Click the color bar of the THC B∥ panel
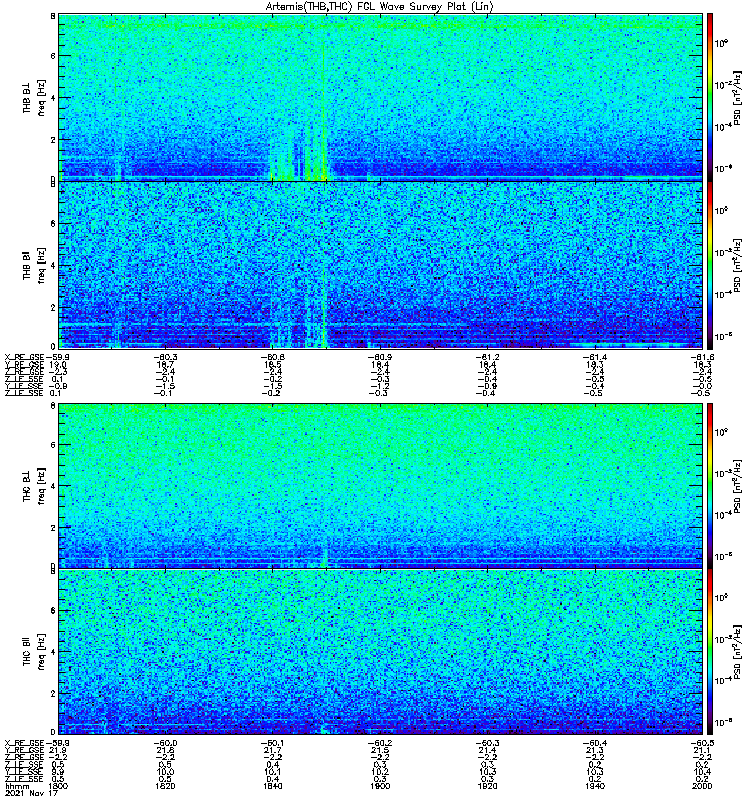Screen dimensions: 750x800 click(x=710, y=652)
